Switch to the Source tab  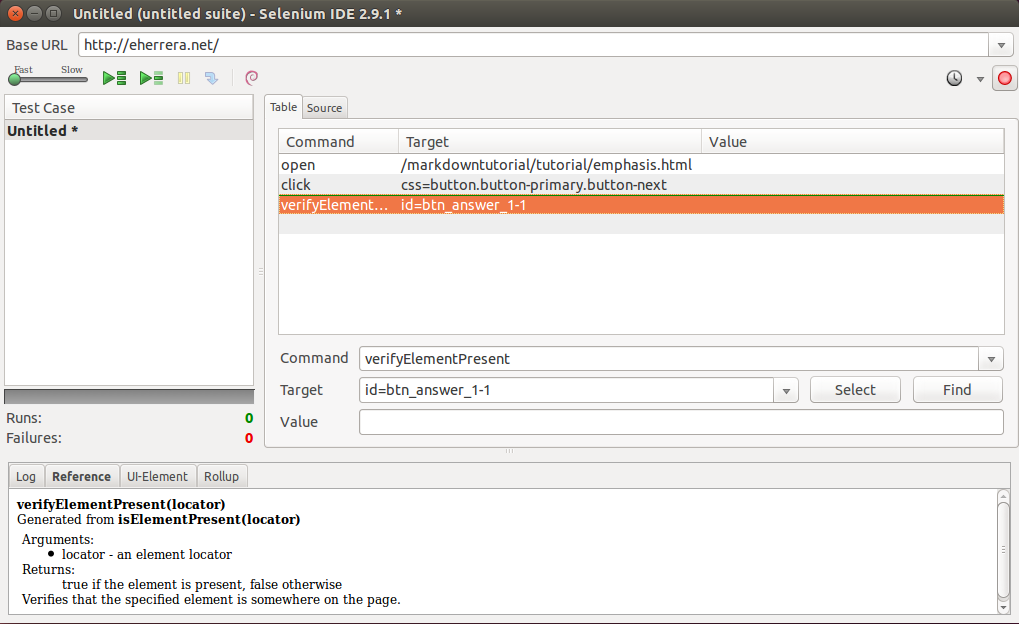point(324,108)
